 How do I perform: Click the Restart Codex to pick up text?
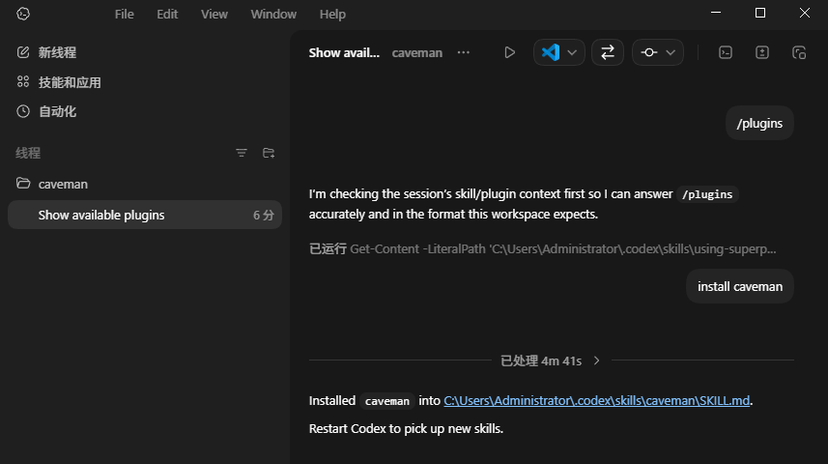(406, 429)
